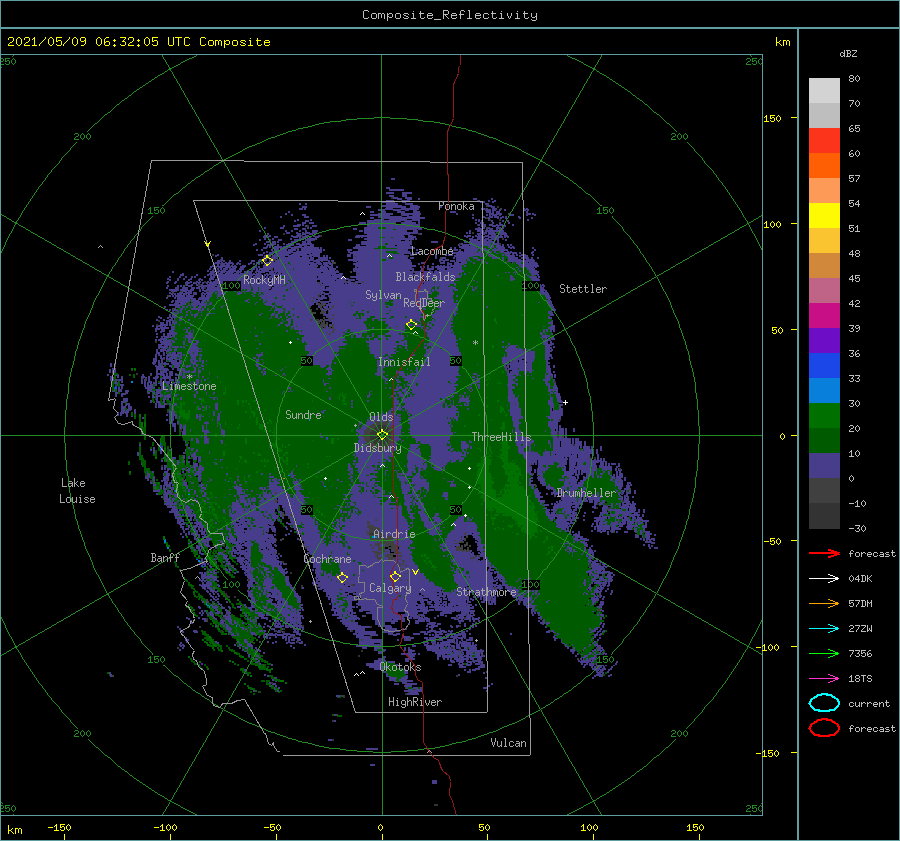Click the -150 tick on bottom axis
Viewport: 900px width, 841px height.
pyautogui.click(x=59, y=827)
